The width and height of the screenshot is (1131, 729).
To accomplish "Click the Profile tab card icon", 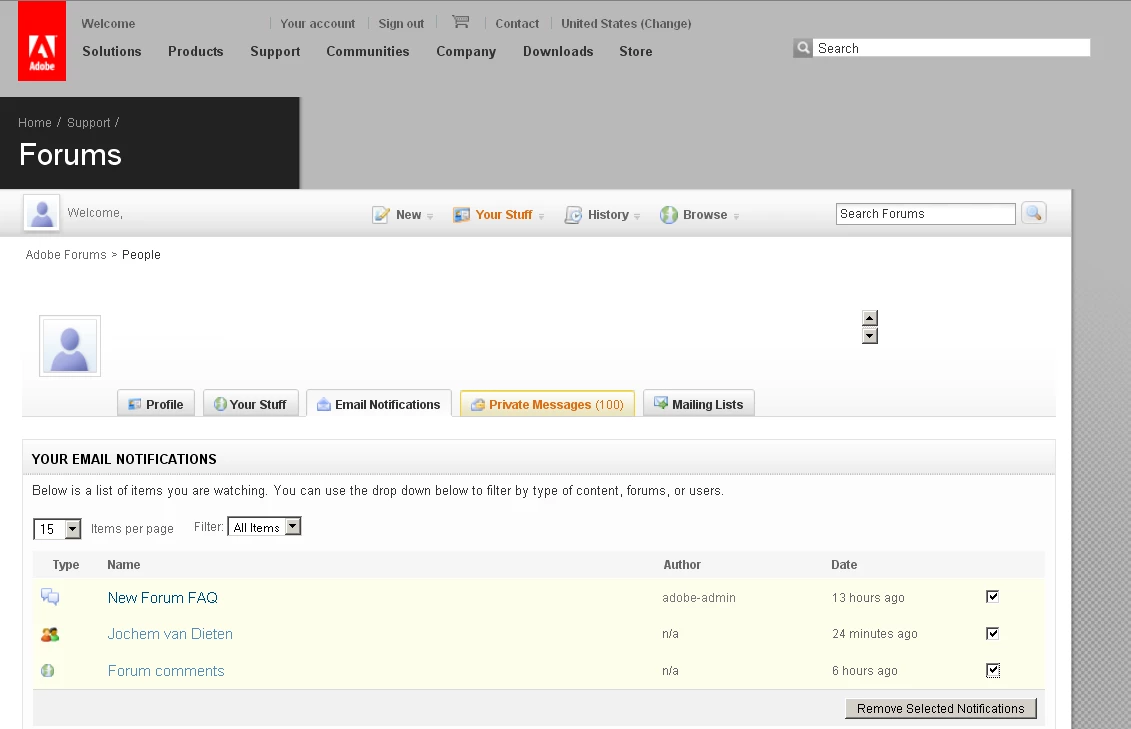I will tap(134, 405).
